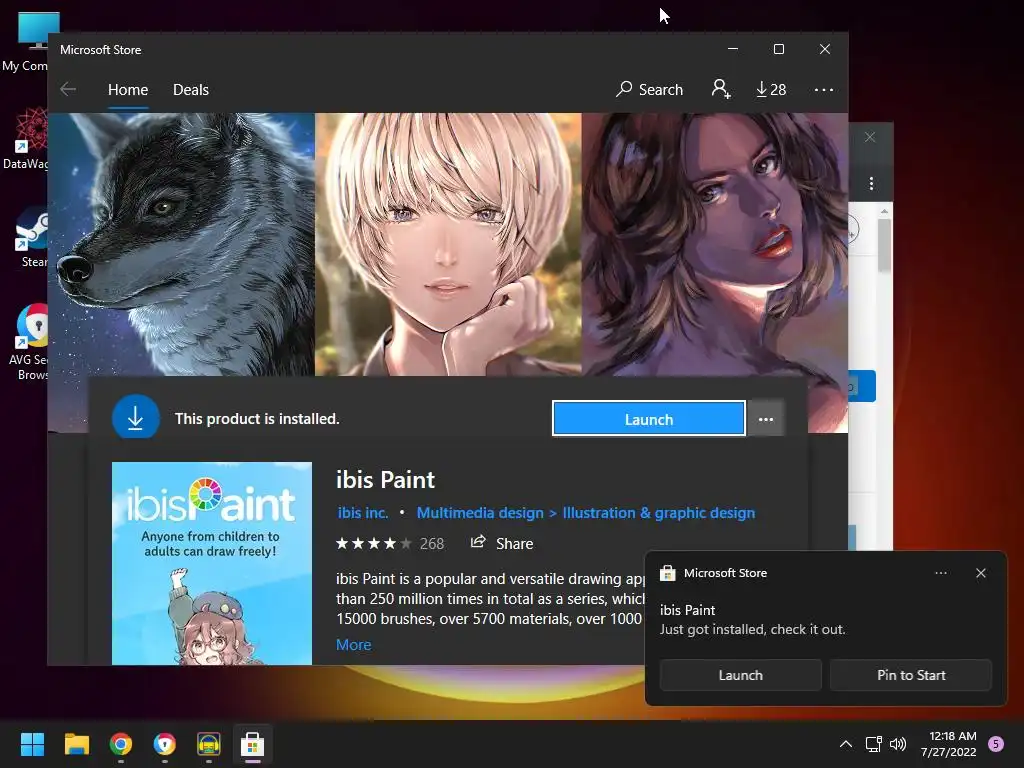The width and height of the screenshot is (1024, 768).
Task: Open notification center badge with 5
Action: click(996, 744)
